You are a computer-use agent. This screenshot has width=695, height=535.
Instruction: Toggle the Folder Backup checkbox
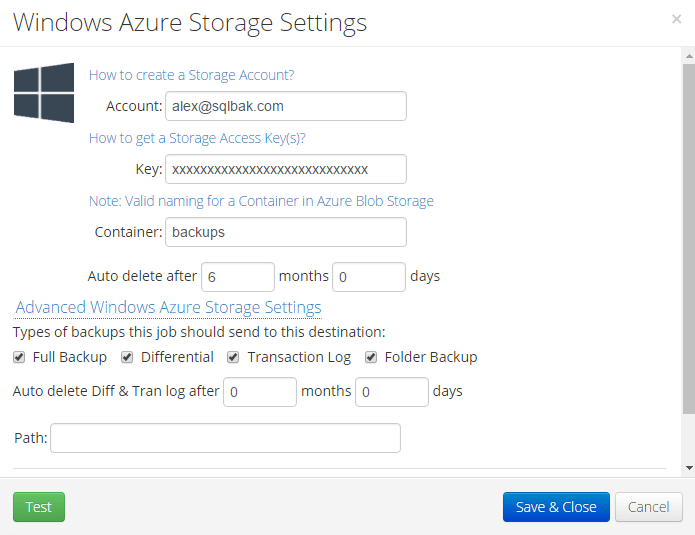(371, 357)
